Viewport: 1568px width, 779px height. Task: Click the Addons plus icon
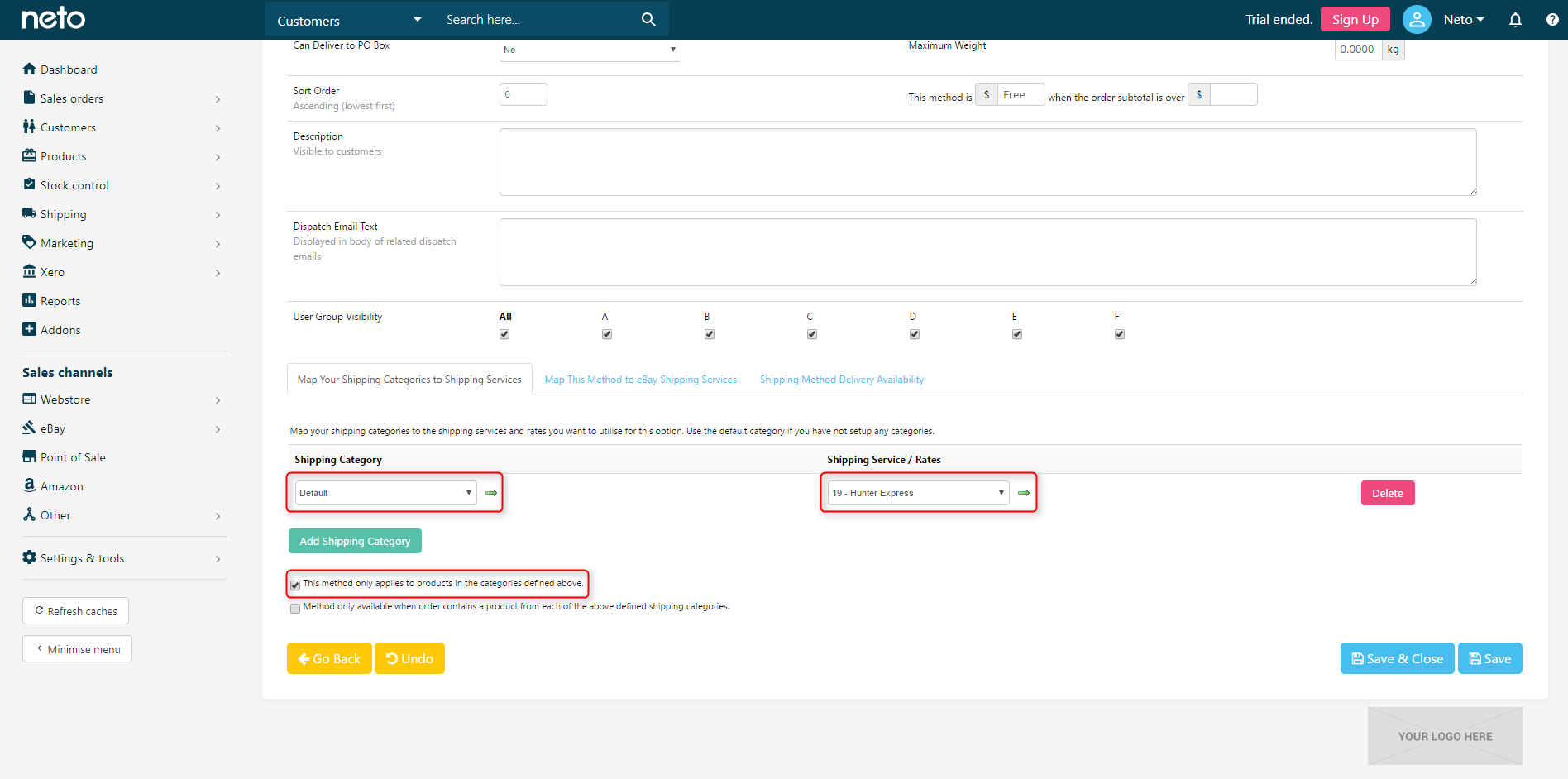pos(30,329)
